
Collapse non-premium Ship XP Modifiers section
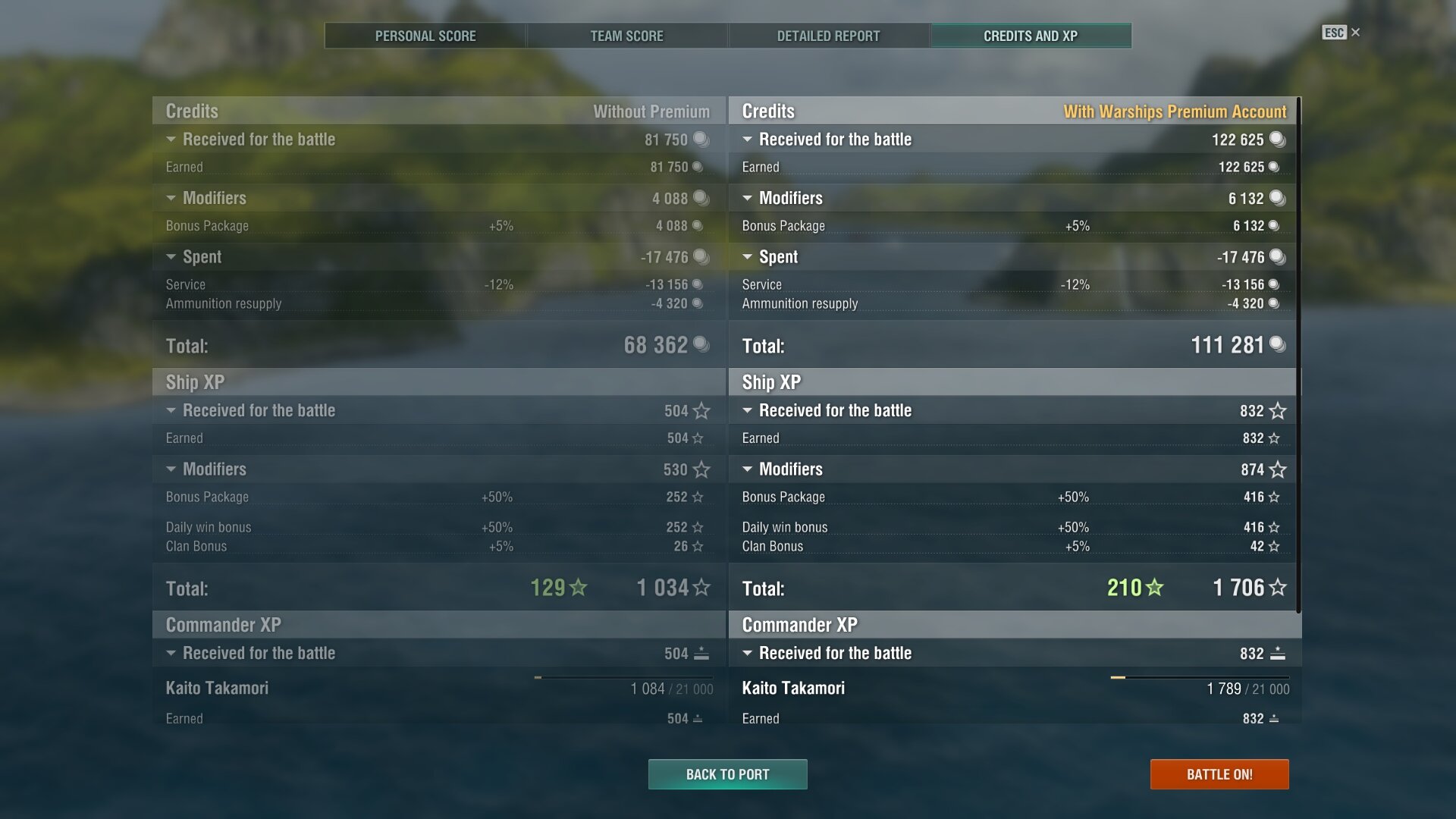(x=171, y=469)
